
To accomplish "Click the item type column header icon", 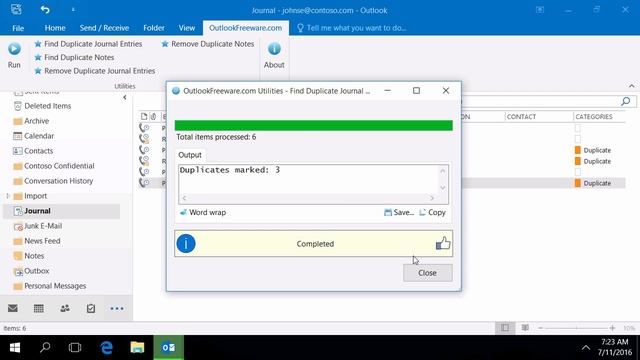I will click(x=144, y=117).
